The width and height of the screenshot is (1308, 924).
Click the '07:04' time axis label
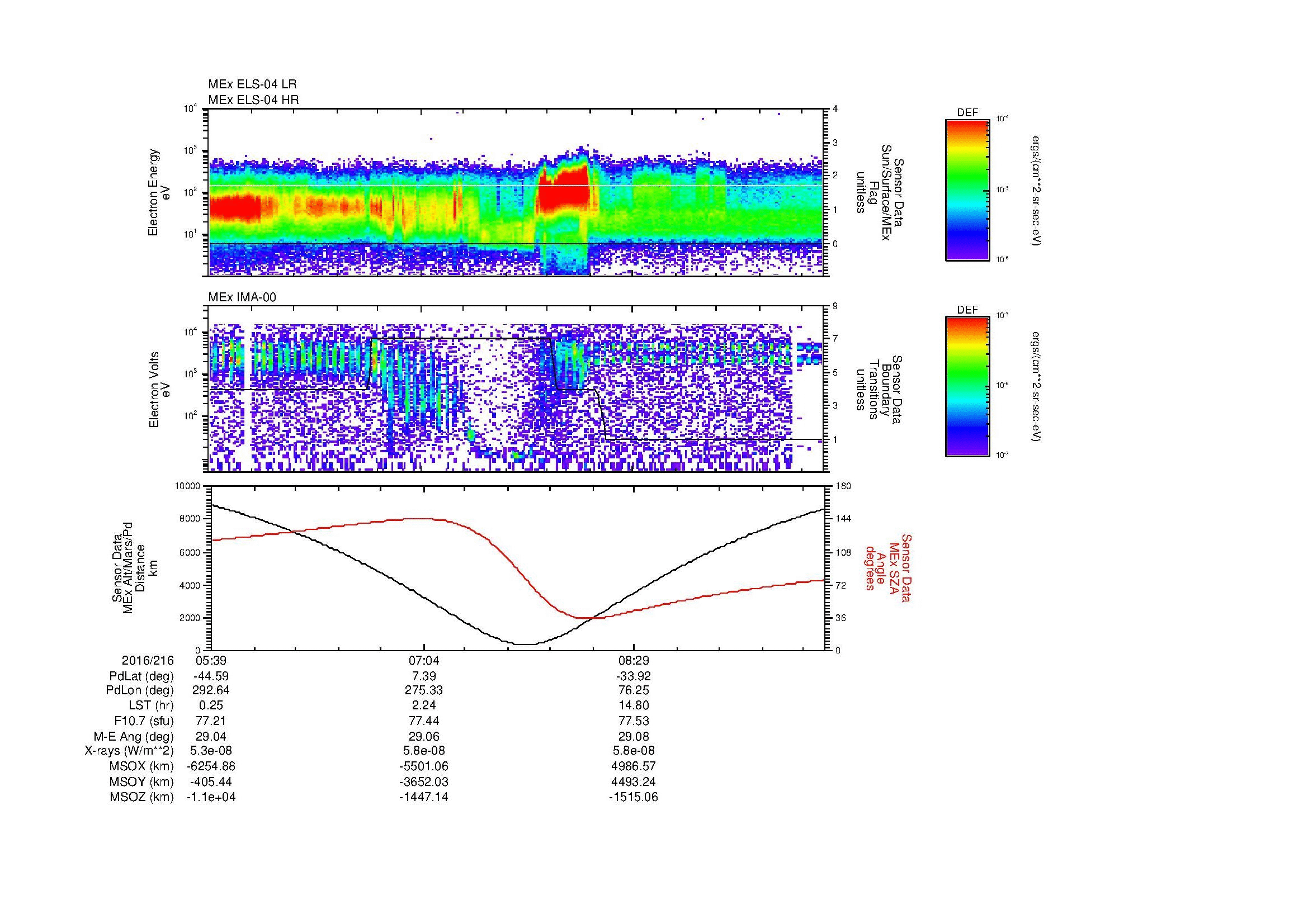pos(424,661)
